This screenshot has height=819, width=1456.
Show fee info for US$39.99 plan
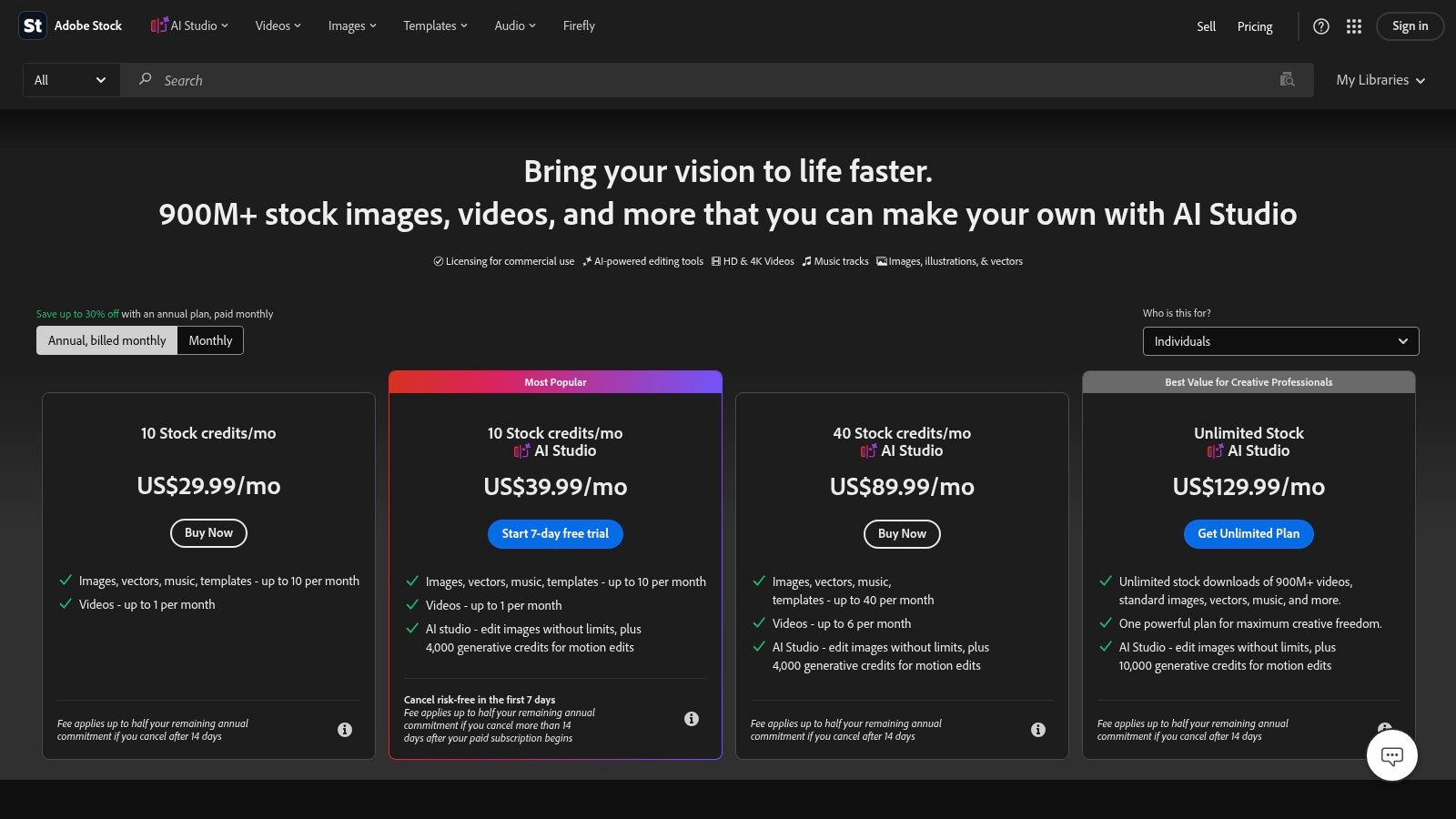[692, 719]
